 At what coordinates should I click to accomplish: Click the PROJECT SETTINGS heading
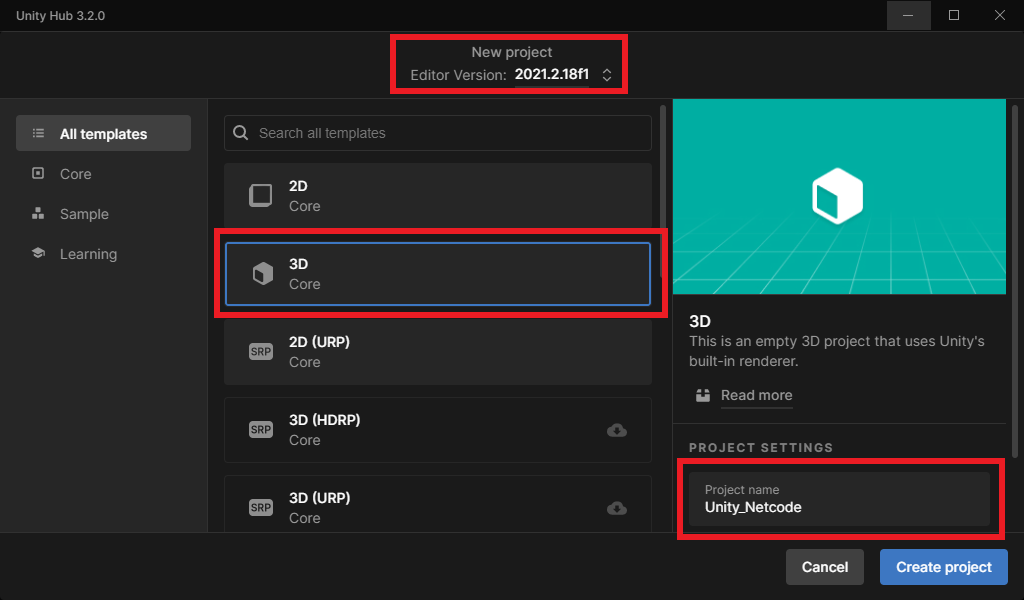point(761,447)
